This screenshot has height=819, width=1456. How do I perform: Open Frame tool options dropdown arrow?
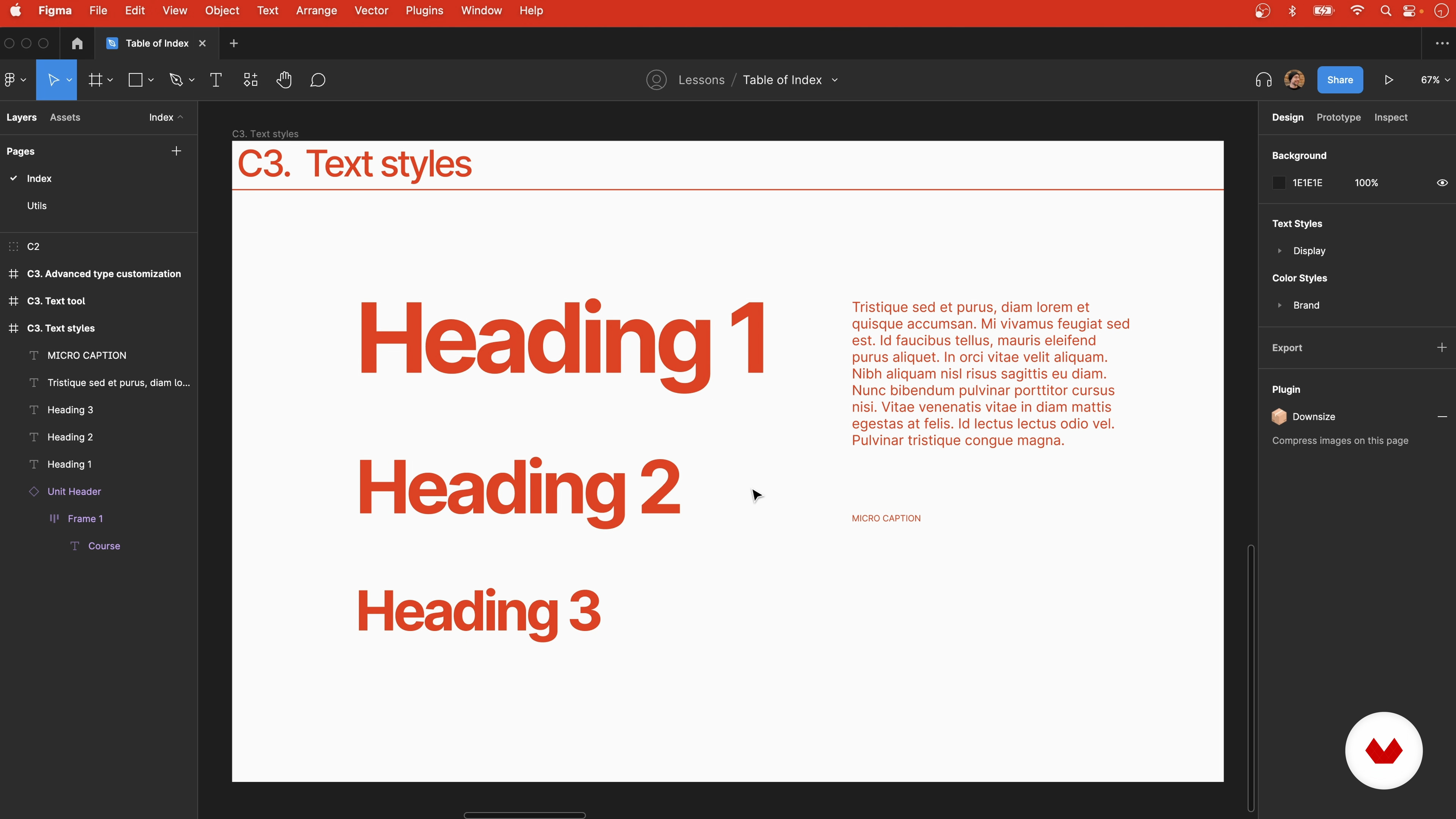pos(110,80)
